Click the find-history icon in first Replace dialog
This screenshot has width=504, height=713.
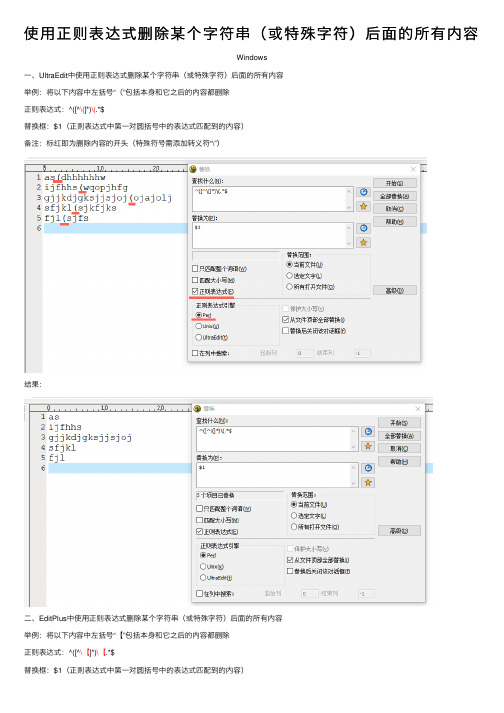tap(363, 192)
